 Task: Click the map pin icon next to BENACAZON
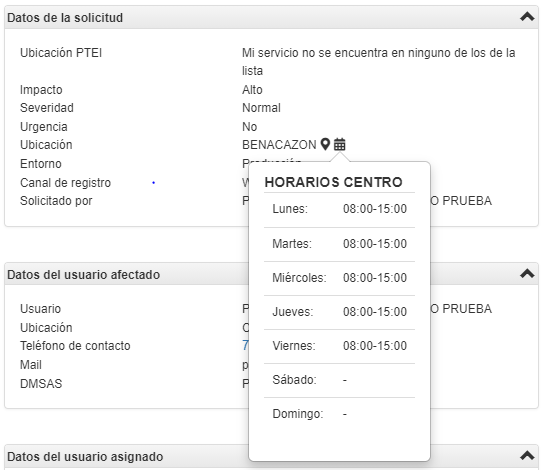point(325,144)
